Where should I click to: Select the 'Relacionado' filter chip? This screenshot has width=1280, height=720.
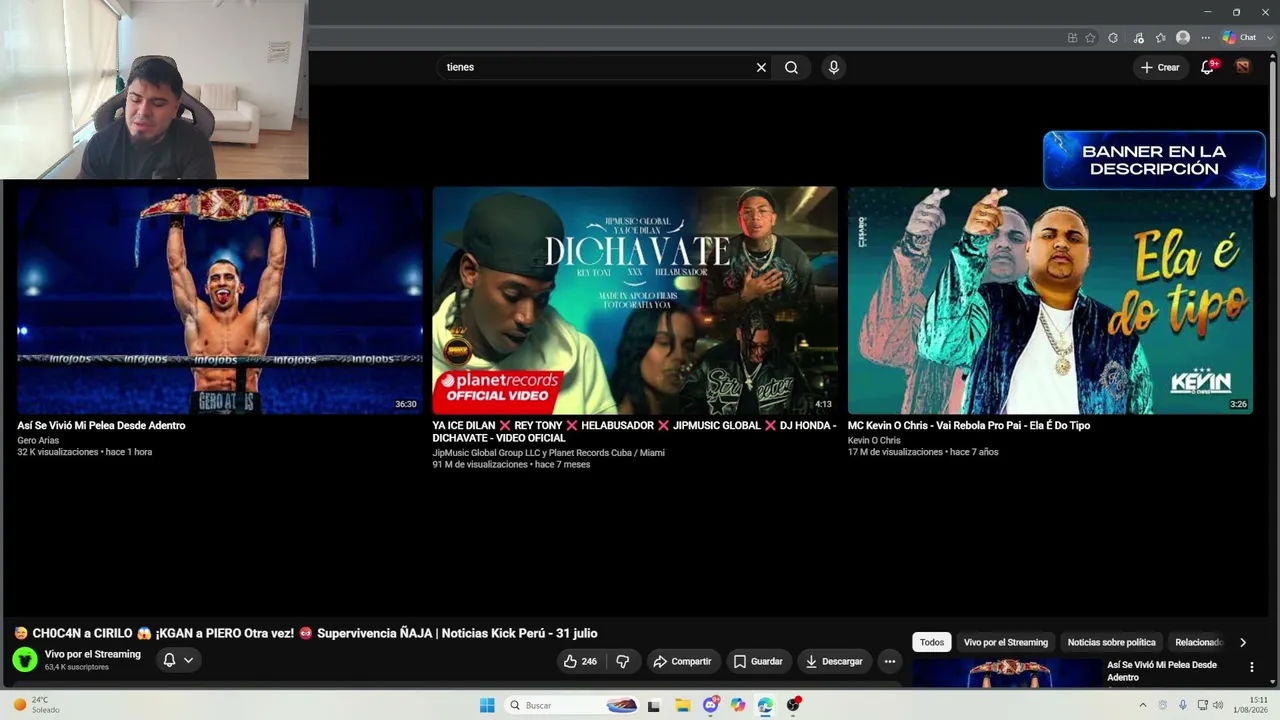point(1198,642)
